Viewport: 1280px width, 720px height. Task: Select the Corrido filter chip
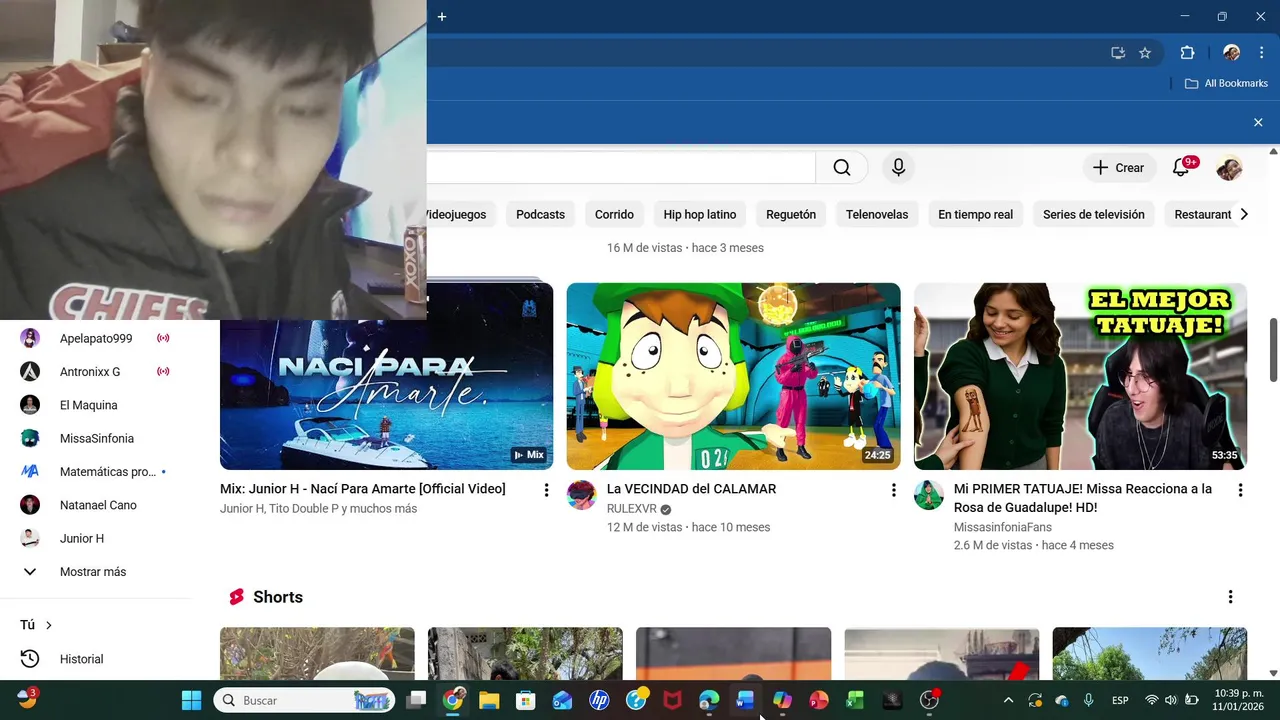coord(614,214)
